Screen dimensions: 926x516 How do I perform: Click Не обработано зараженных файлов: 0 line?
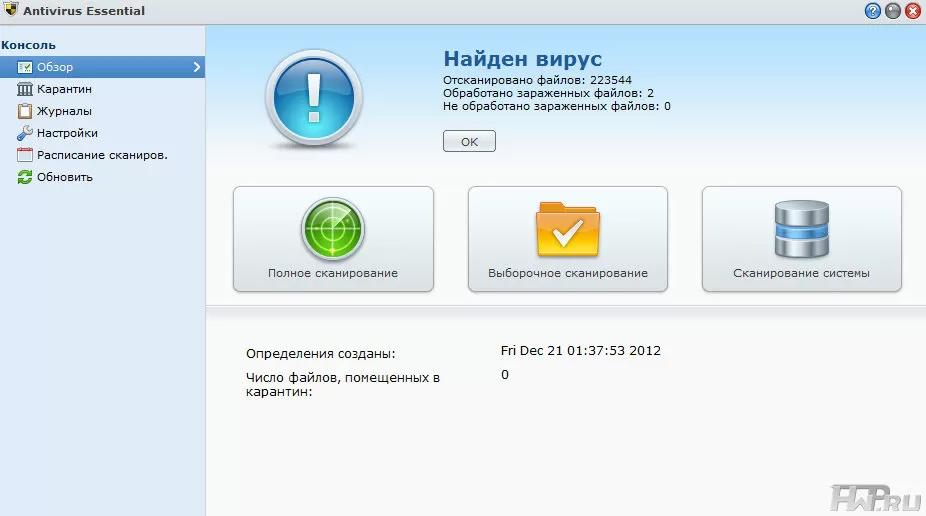(x=557, y=106)
